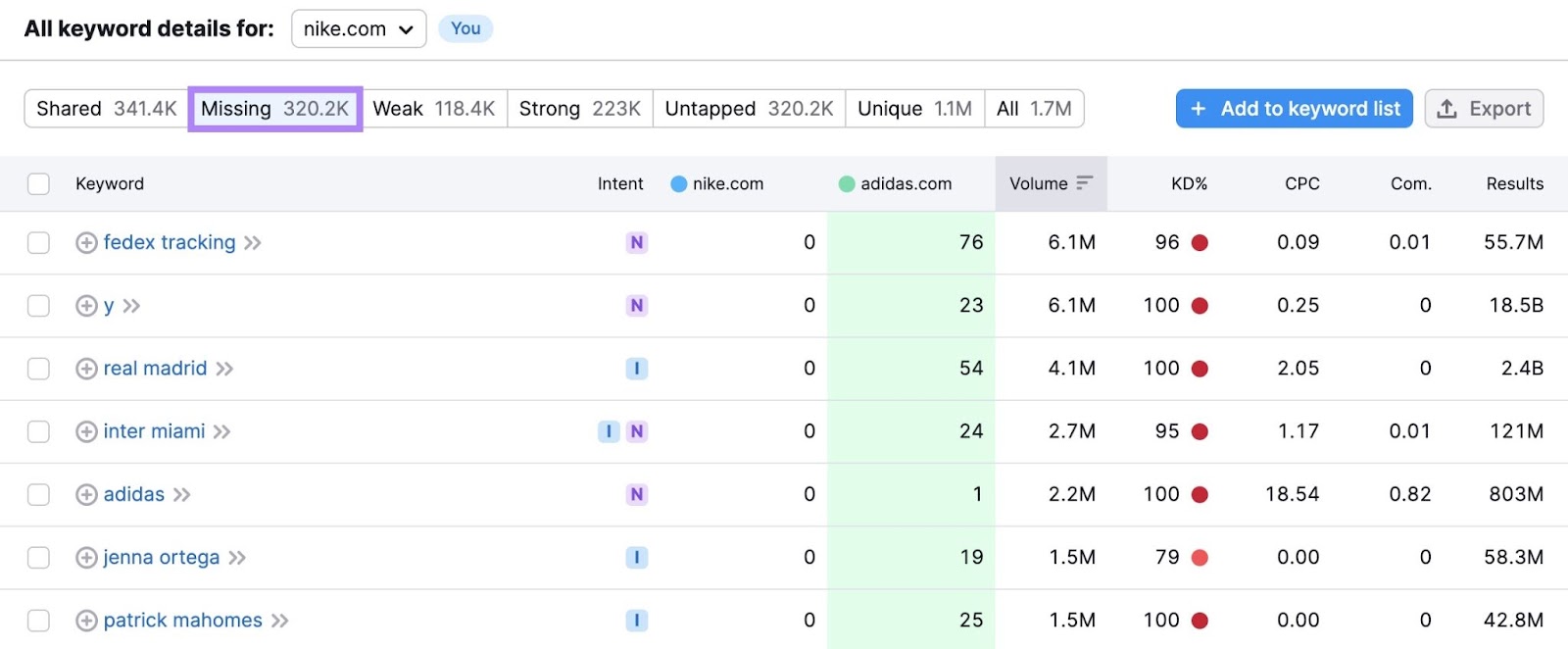This screenshot has width=1568, height=649.
Task: Open the patrick mahomes keyword link
Action: click(x=183, y=621)
